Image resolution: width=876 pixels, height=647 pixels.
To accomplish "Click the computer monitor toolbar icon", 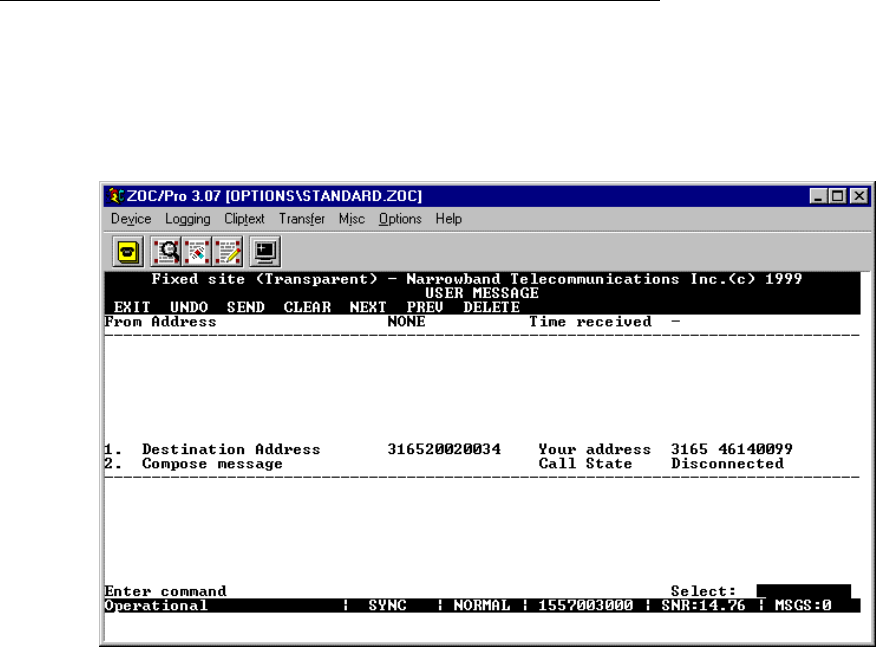I will [265, 252].
